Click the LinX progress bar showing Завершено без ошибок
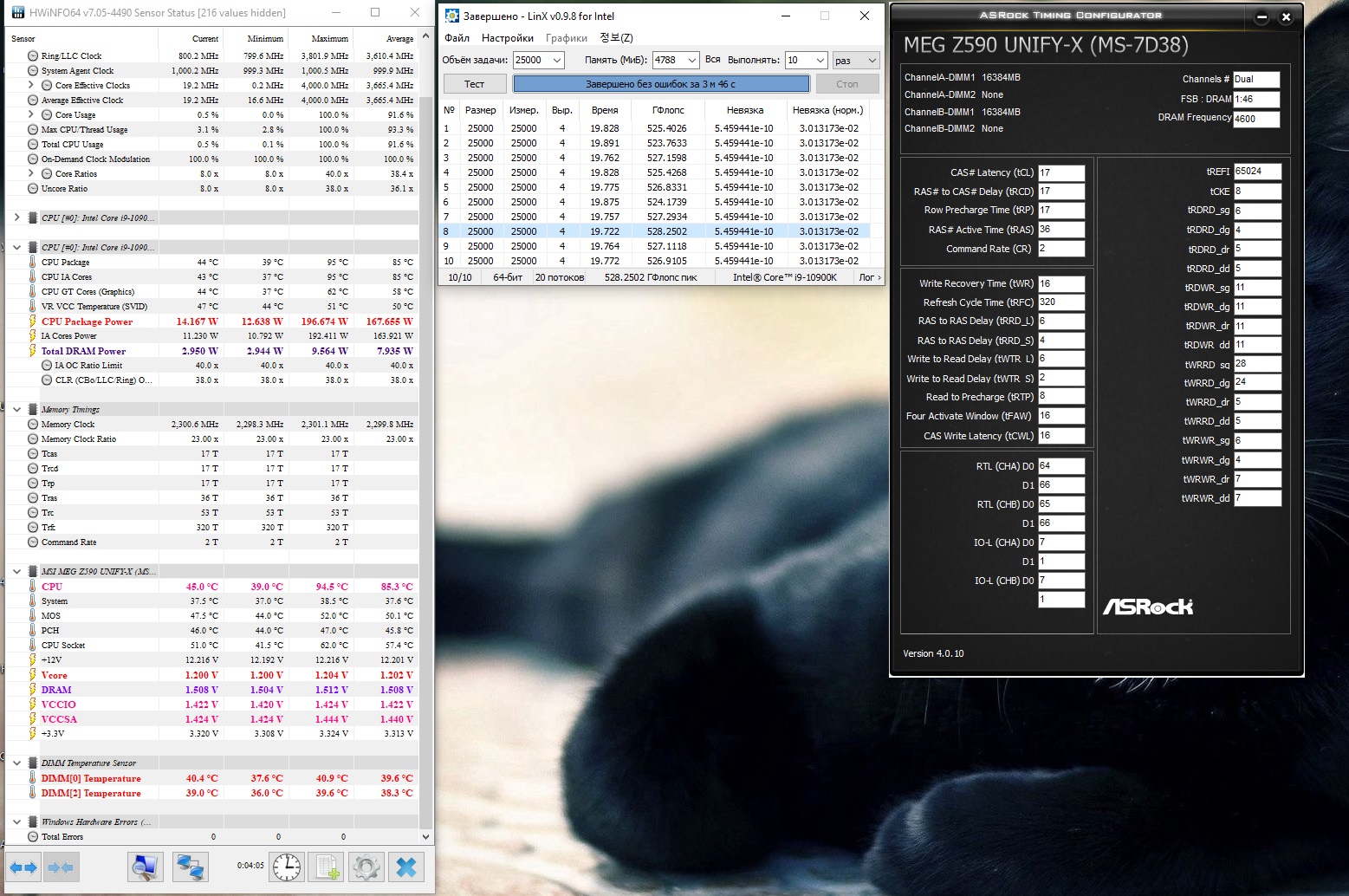This screenshot has height=896, width=1349. pos(661,84)
